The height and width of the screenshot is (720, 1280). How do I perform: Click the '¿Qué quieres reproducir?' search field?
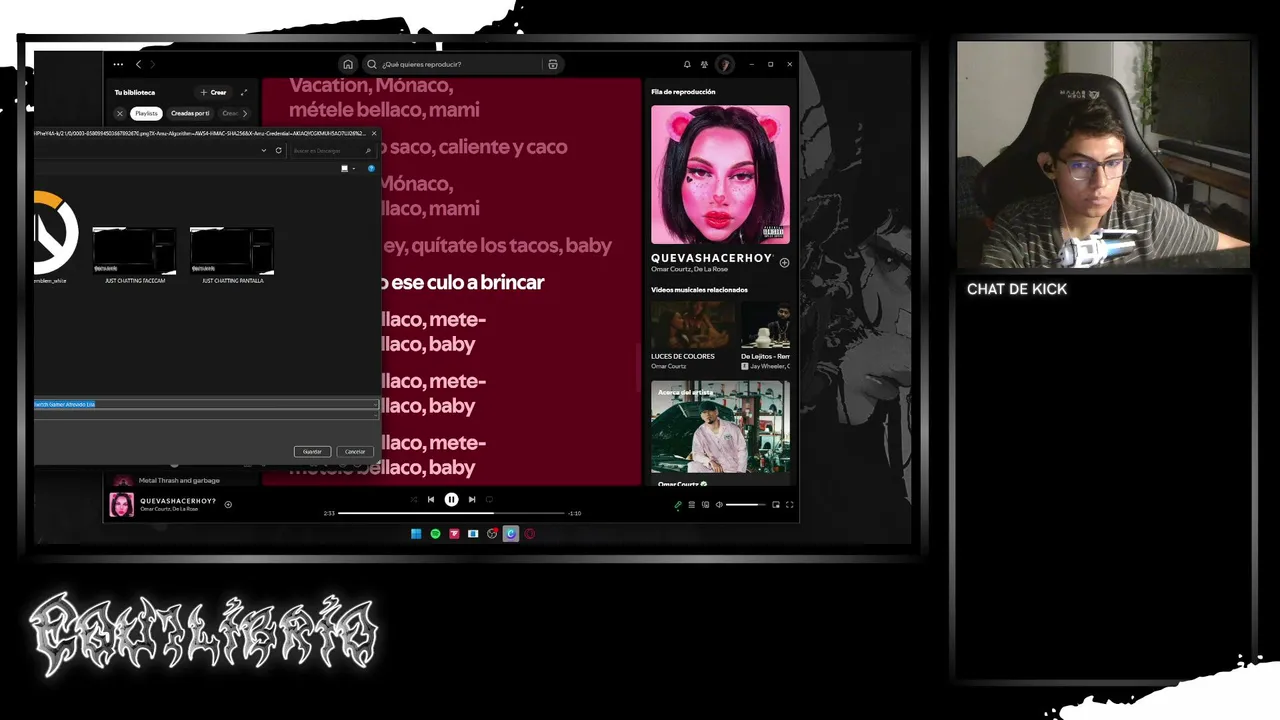click(x=462, y=64)
